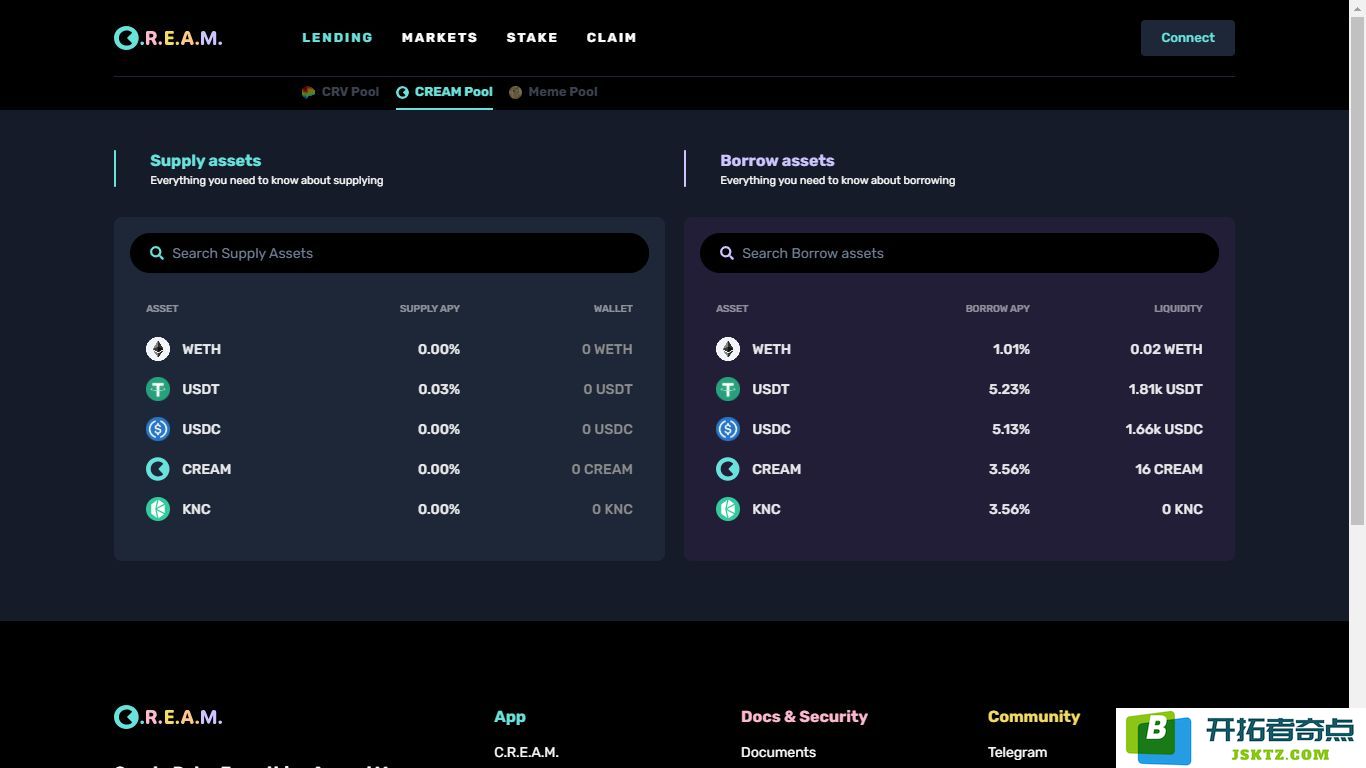
Task: Click the Connect wallet button
Action: (x=1188, y=38)
